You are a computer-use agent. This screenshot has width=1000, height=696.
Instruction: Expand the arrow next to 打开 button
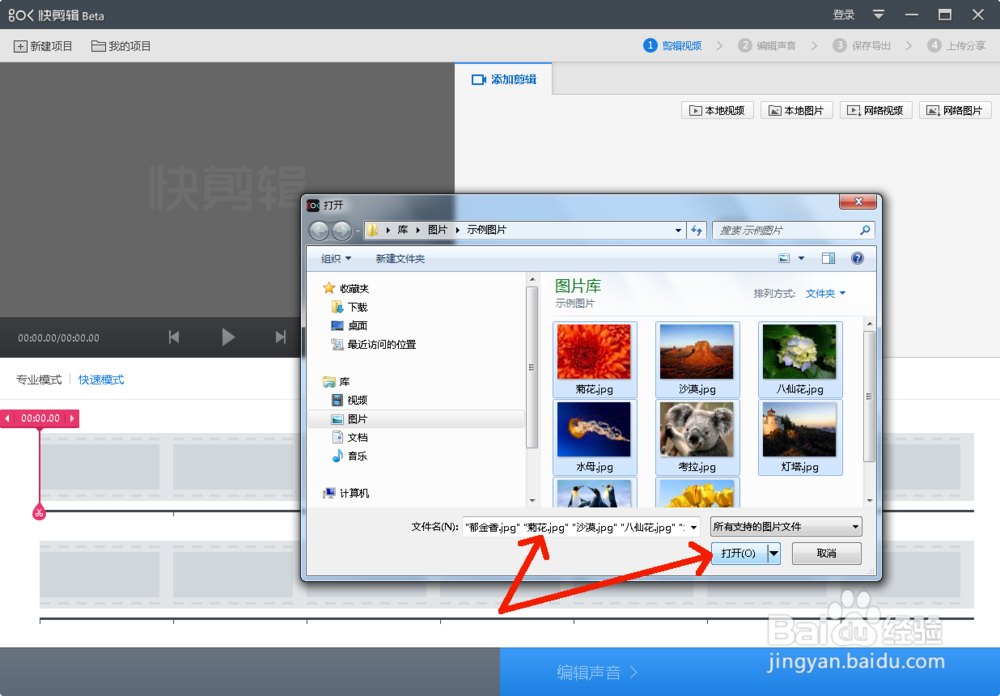(774, 553)
